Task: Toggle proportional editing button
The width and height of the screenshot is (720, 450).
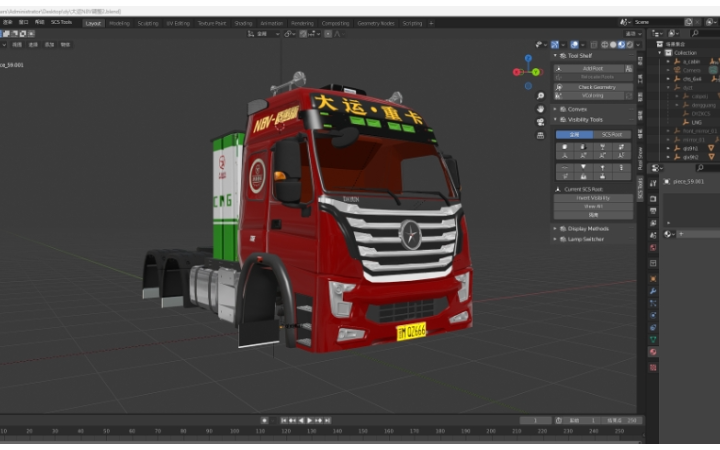Action: coord(328,34)
